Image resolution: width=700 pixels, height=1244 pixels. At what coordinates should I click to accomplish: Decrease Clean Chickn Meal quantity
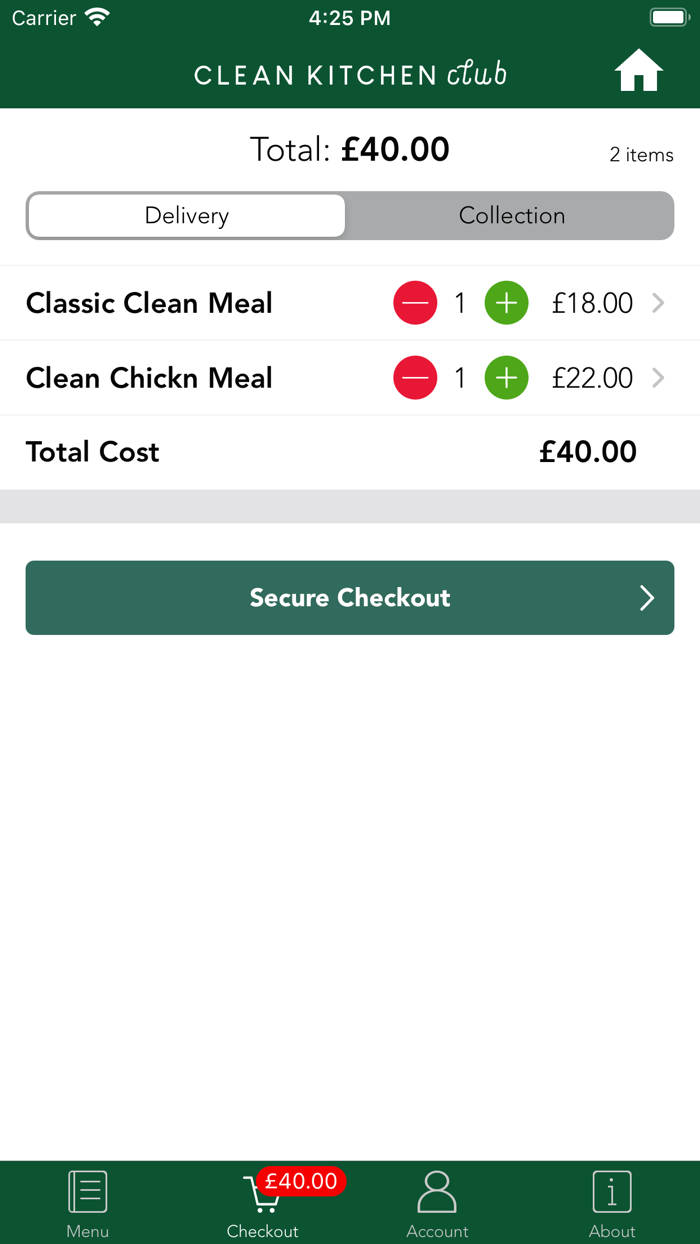click(415, 378)
